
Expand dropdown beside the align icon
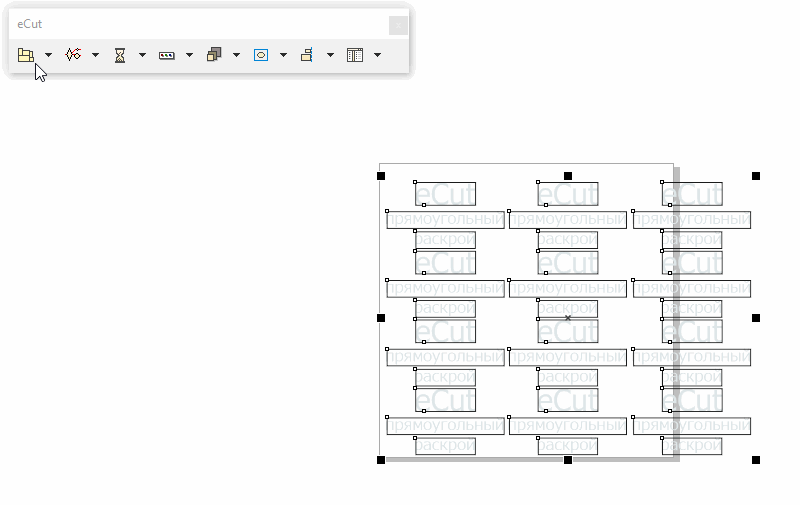click(330, 55)
